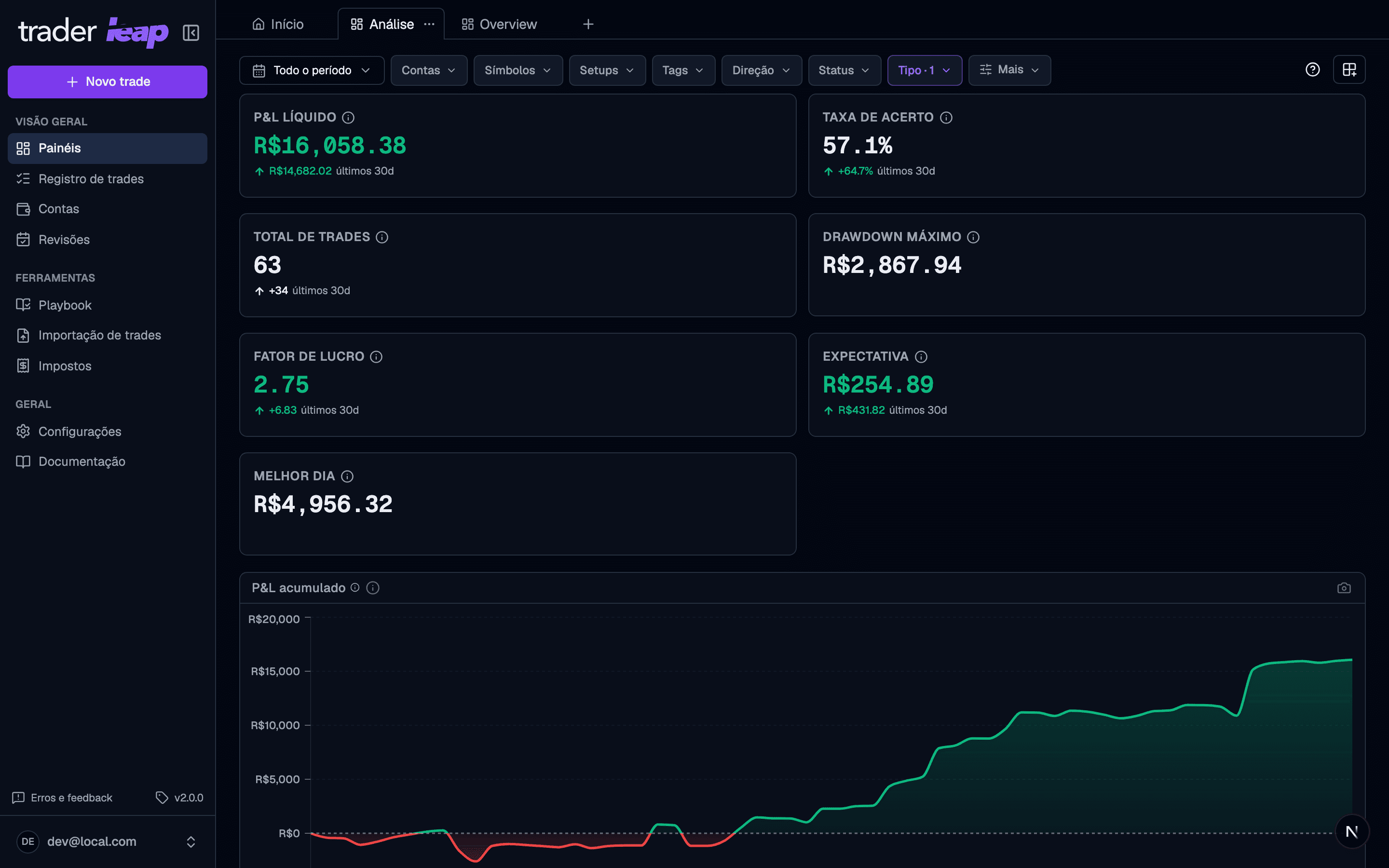Click Erros e feedback link
Viewport: 1389px width, 868px height.
tap(62, 798)
